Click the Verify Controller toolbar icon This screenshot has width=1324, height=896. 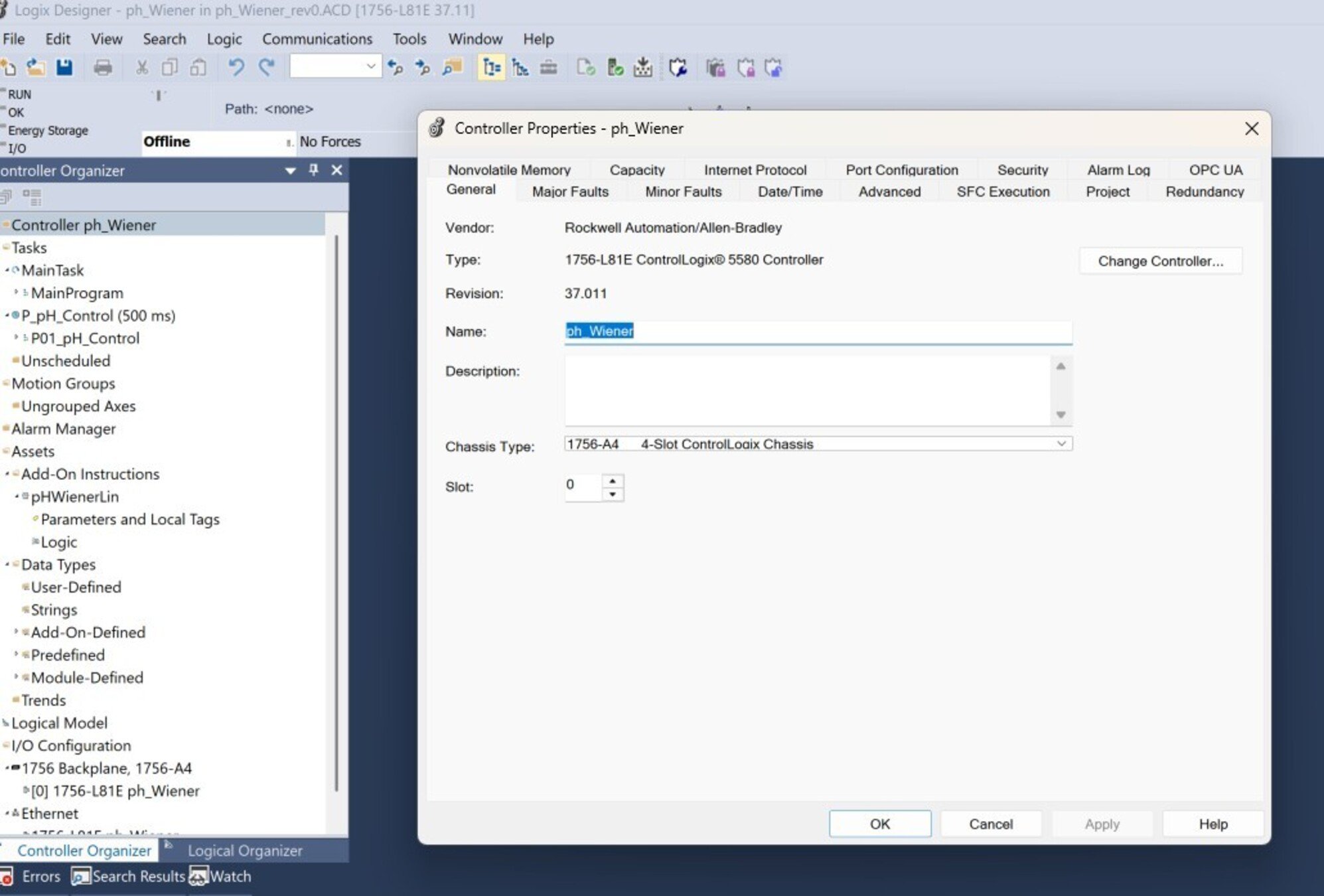(x=615, y=68)
